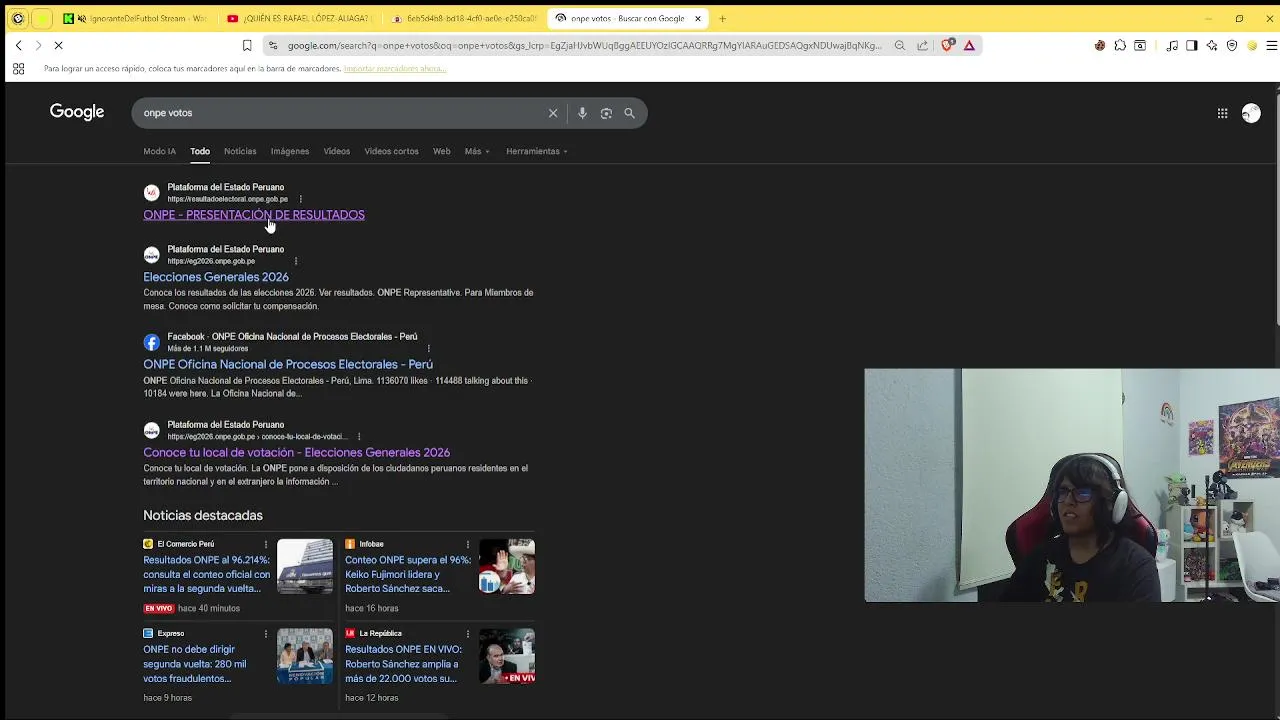Screen dimensions: 1280x720
Task: Select the Videos search tab
Action: click(x=337, y=151)
